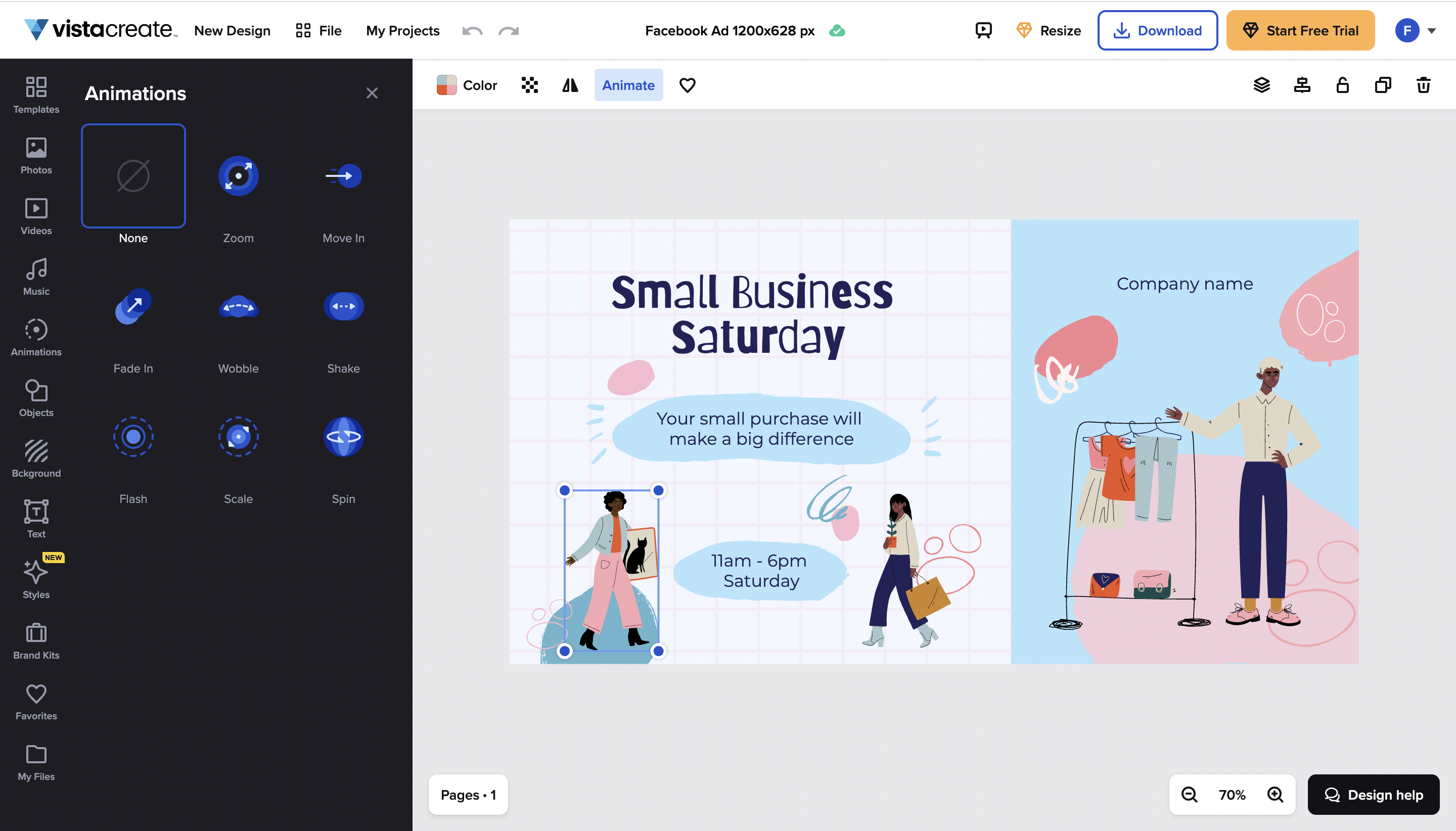This screenshot has width=1456, height=831.
Task: Toggle the favorite heart icon
Action: (x=688, y=85)
